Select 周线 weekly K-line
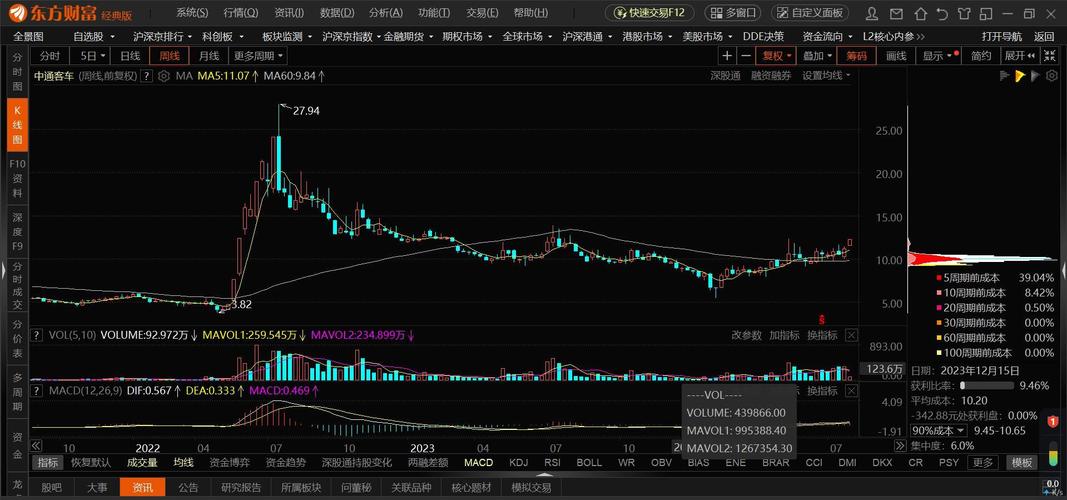Image resolution: width=1067 pixels, height=500 pixels. point(169,56)
